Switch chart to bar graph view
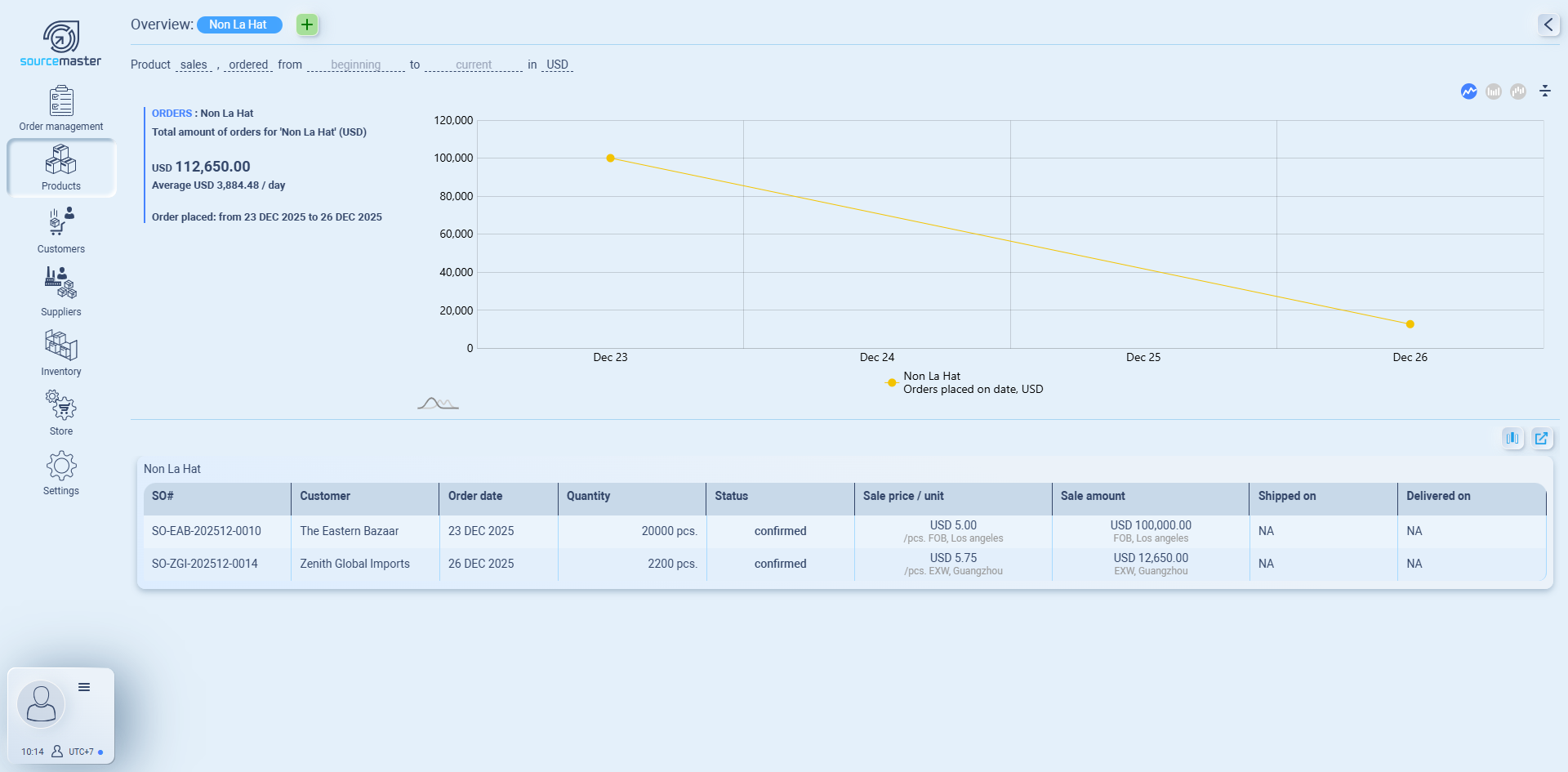 [x=1494, y=91]
